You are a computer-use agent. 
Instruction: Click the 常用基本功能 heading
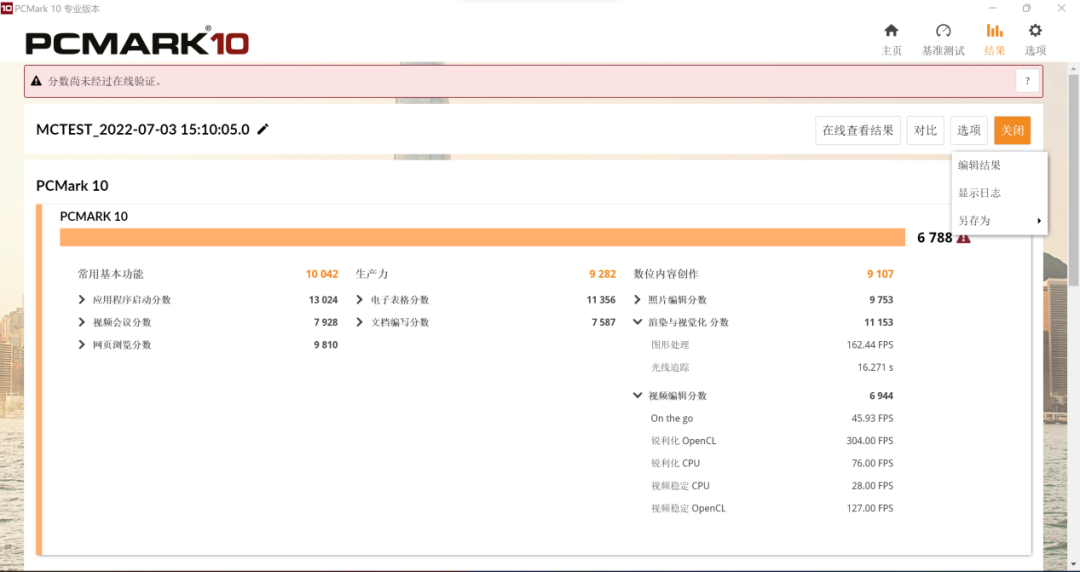pos(110,274)
